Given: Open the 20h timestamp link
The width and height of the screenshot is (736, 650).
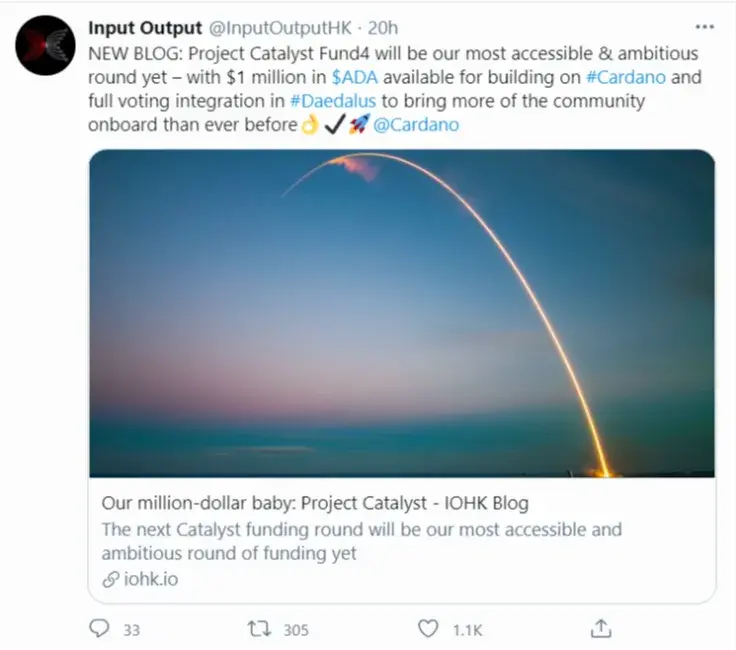Looking at the screenshot, I should pos(383,27).
